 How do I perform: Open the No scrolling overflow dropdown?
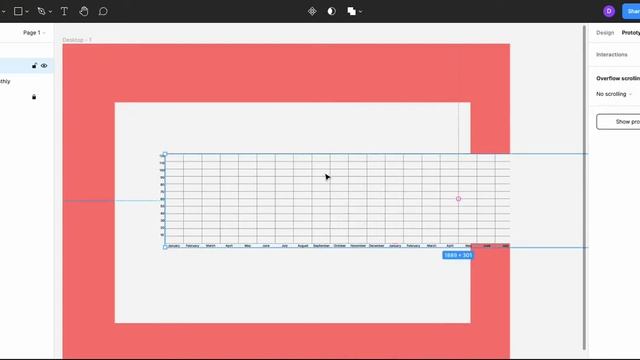[614, 94]
